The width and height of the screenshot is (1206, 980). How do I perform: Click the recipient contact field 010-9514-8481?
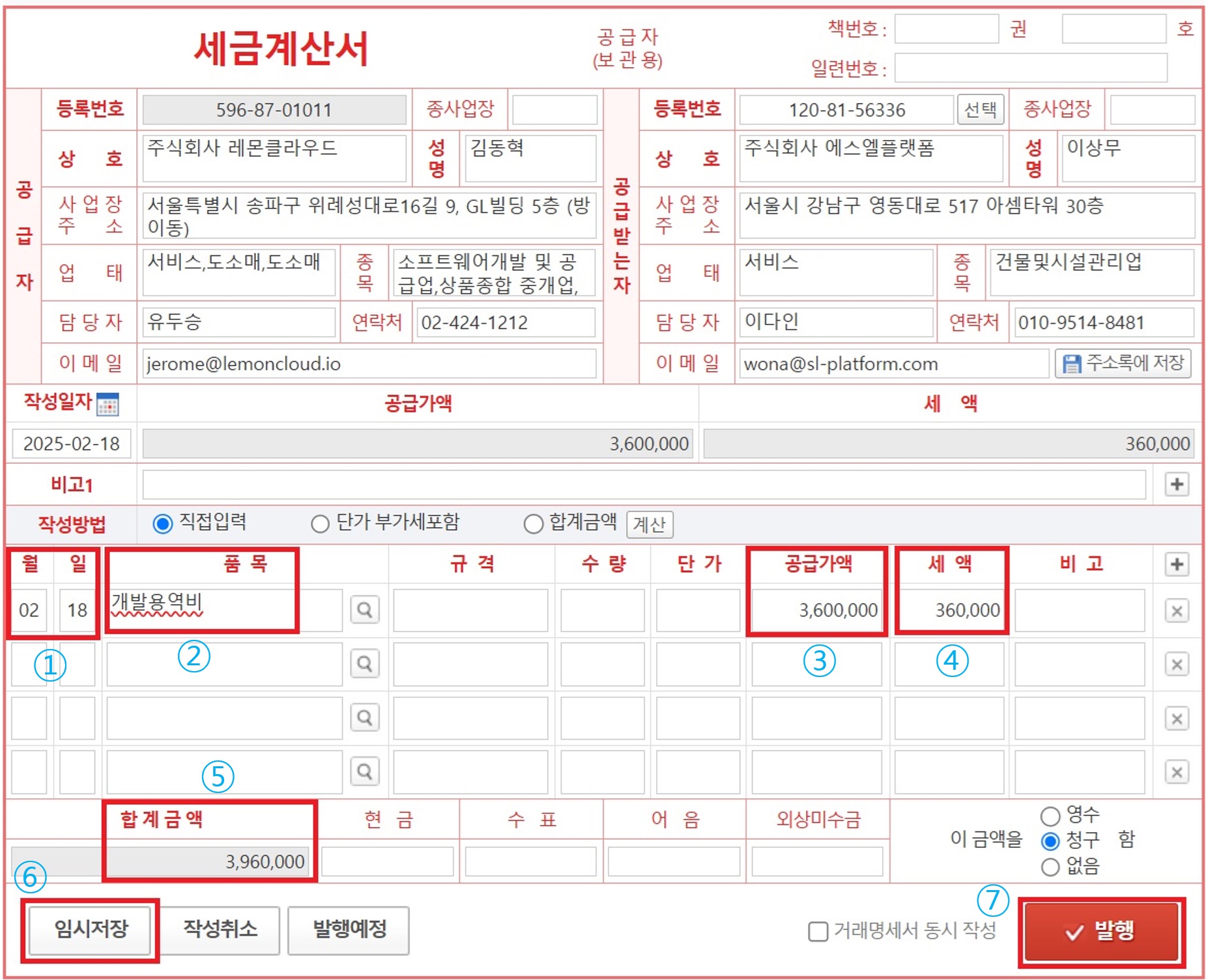coord(1104,322)
